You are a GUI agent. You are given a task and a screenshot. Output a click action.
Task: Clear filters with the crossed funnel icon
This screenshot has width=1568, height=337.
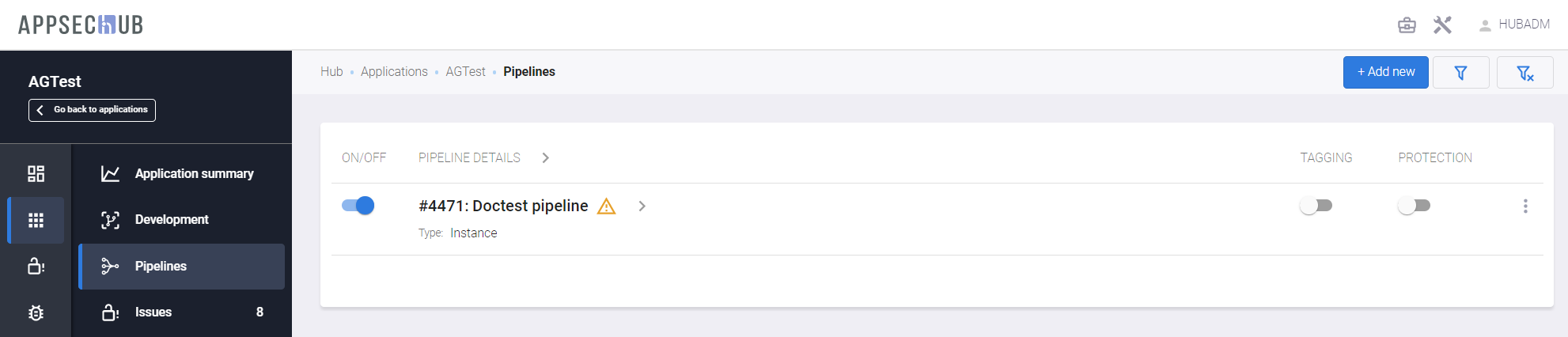(x=1524, y=73)
